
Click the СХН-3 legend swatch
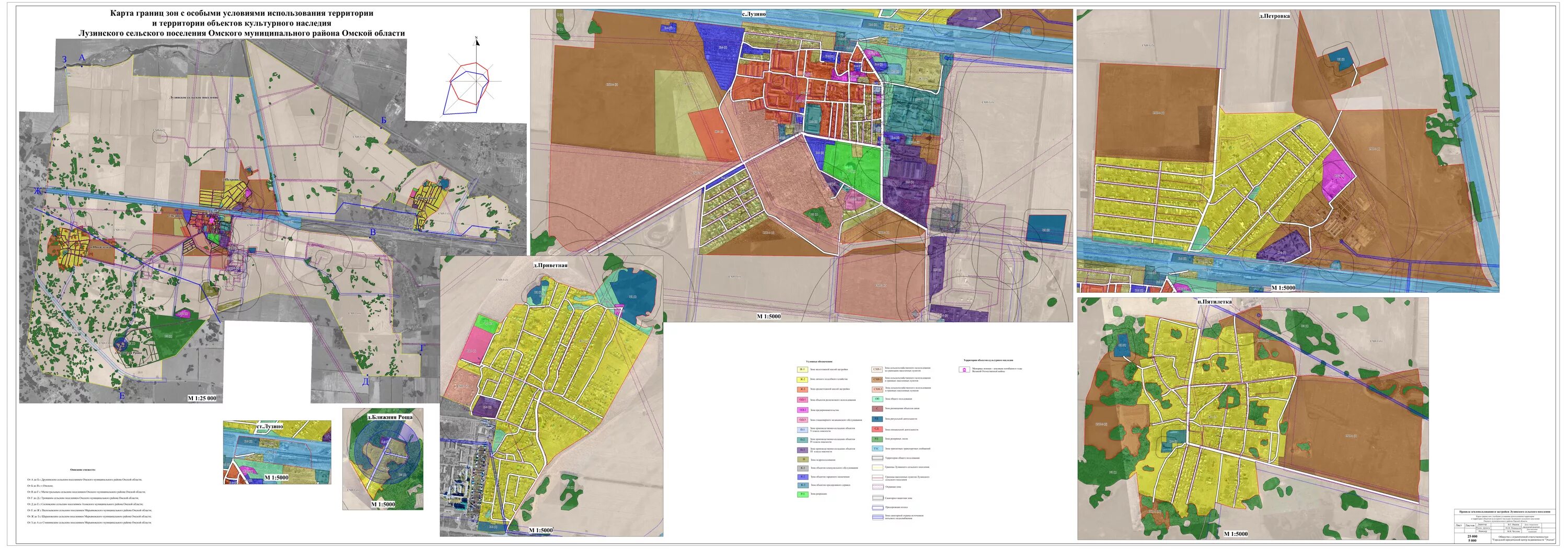tap(878, 390)
